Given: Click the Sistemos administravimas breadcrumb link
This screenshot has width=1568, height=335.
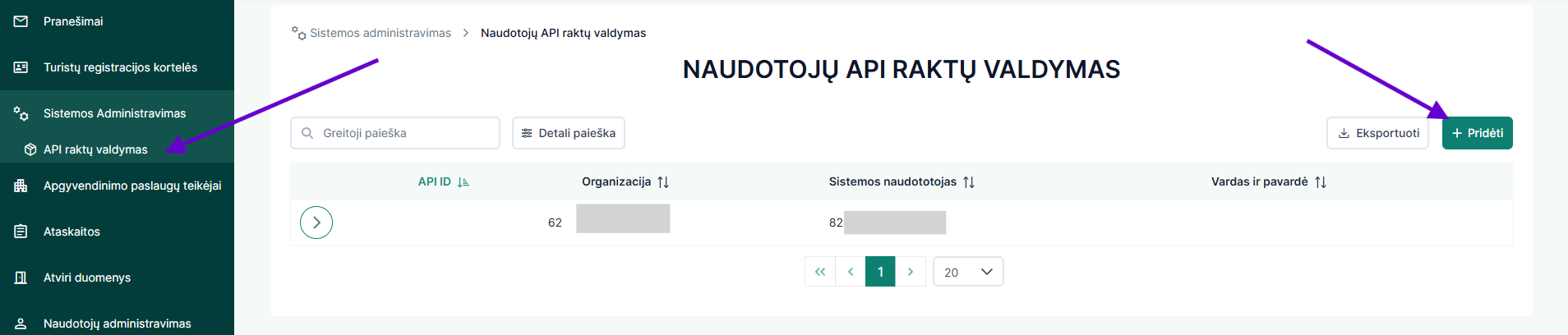Looking at the screenshot, I should tap(380, 33).
